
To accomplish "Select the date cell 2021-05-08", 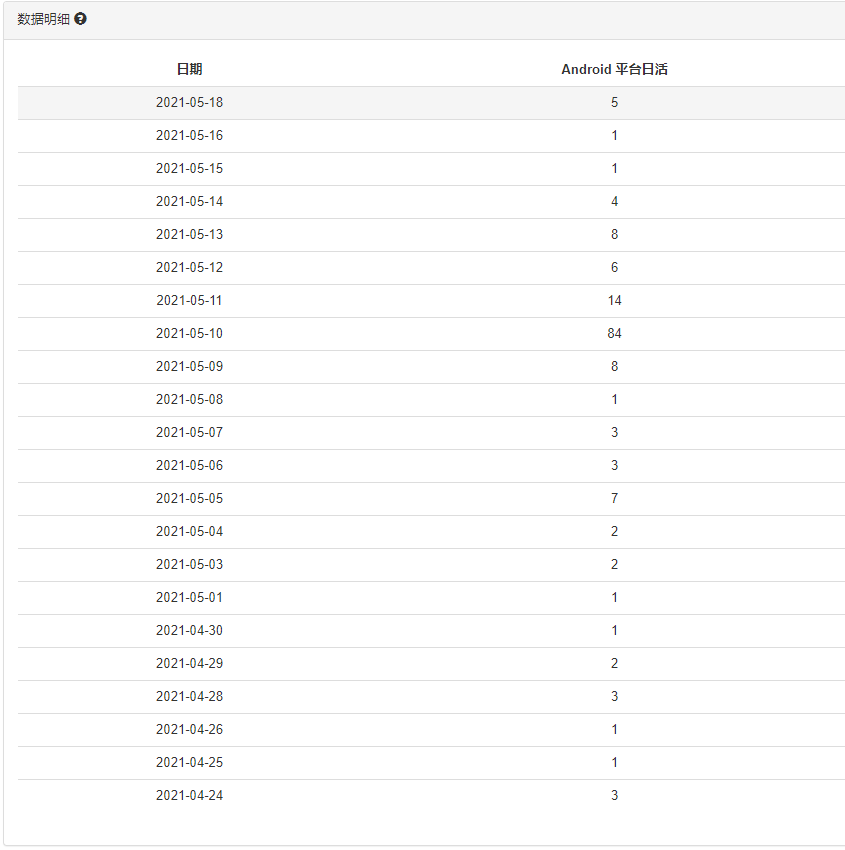I will pyautogui.click(x=189, y=400).
